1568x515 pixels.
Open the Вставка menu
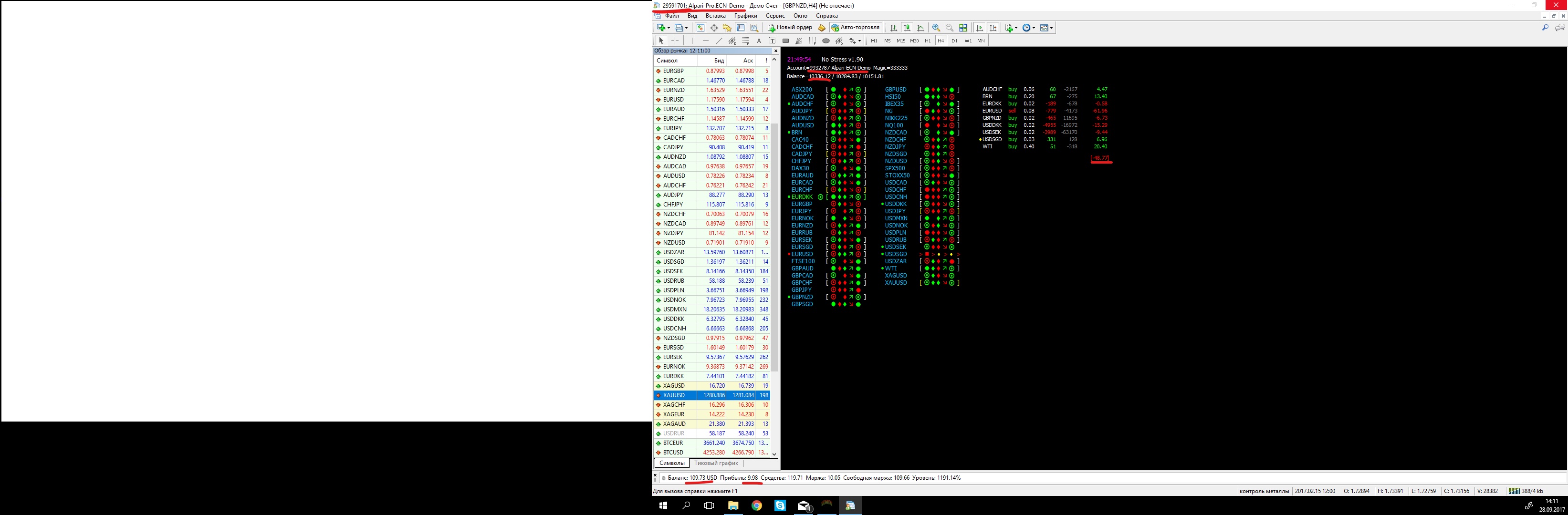715,16
